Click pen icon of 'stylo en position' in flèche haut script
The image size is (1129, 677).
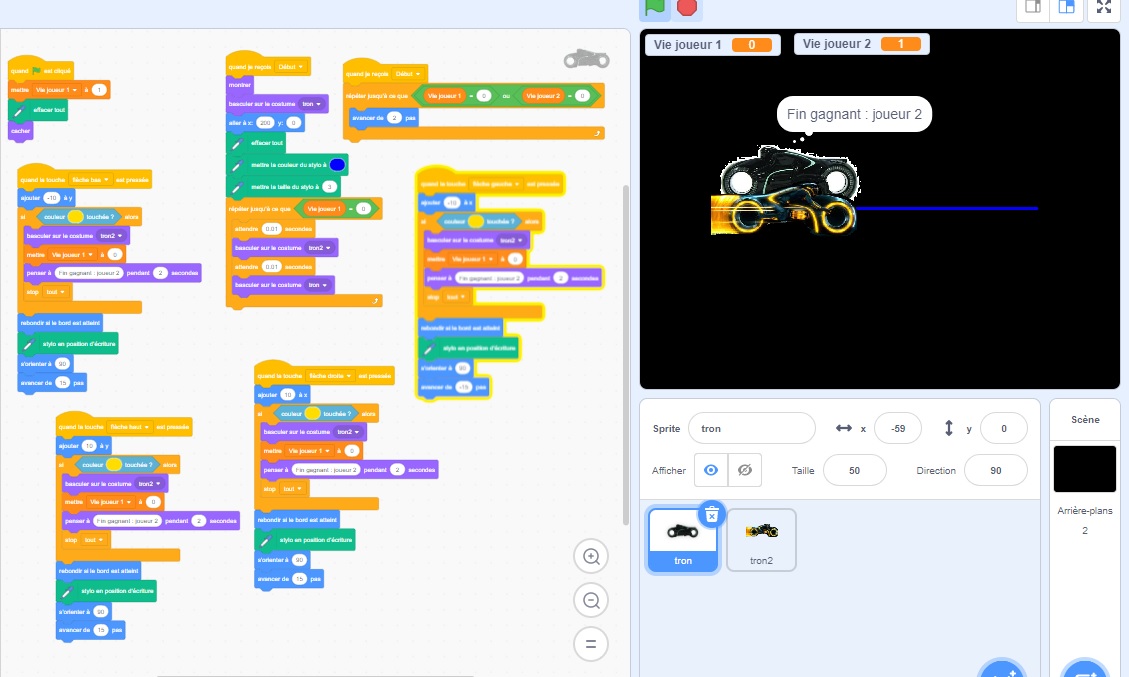67,591
